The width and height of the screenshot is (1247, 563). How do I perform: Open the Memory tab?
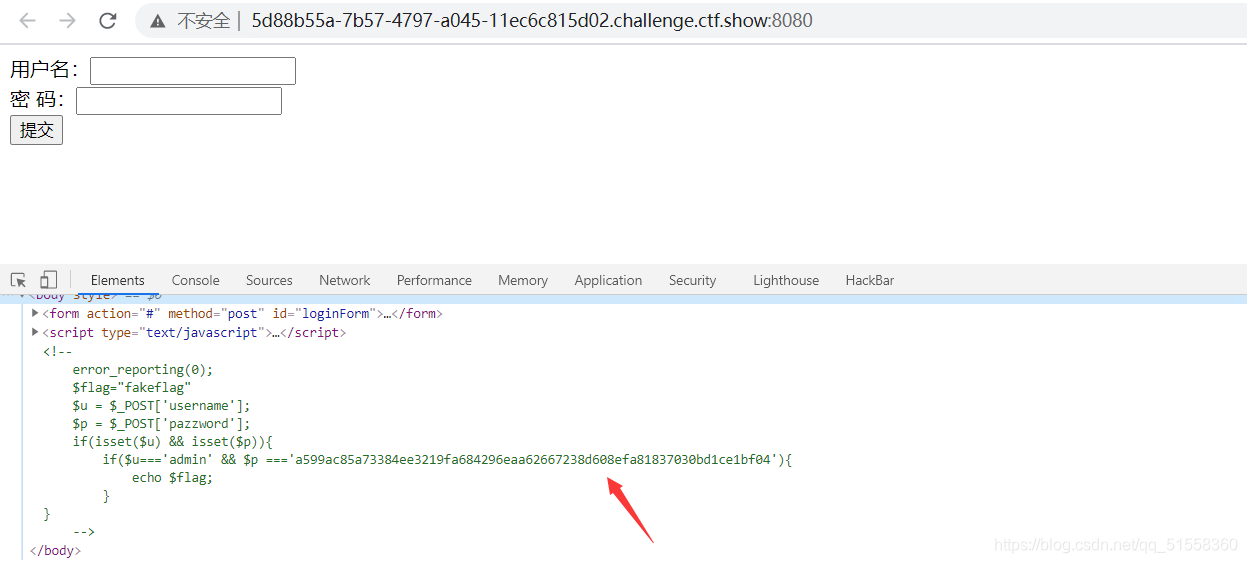523,280
